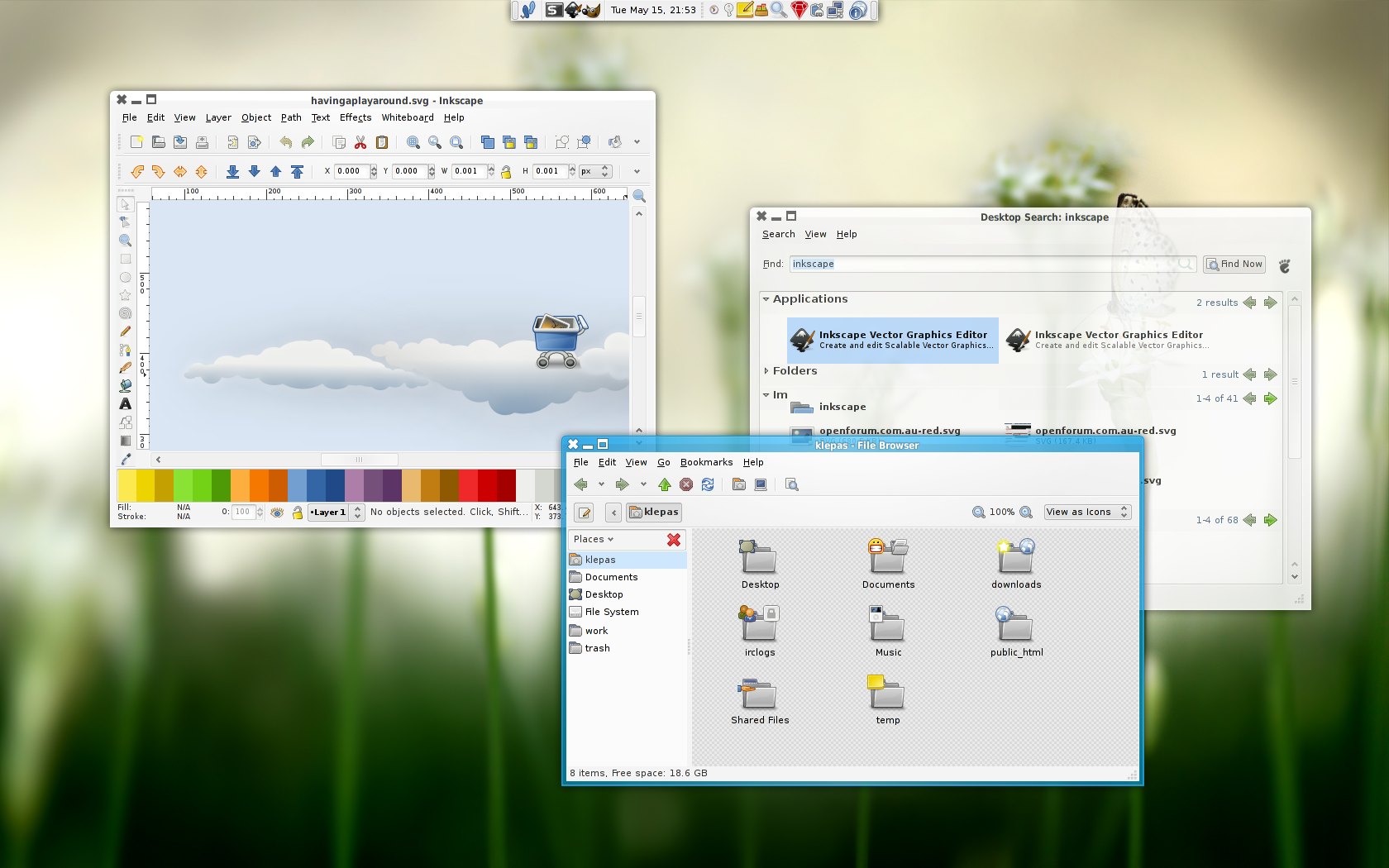
Task: Select the Gradient tool in Inkscape
Action: pyautogui.click(x=125, y=440)
